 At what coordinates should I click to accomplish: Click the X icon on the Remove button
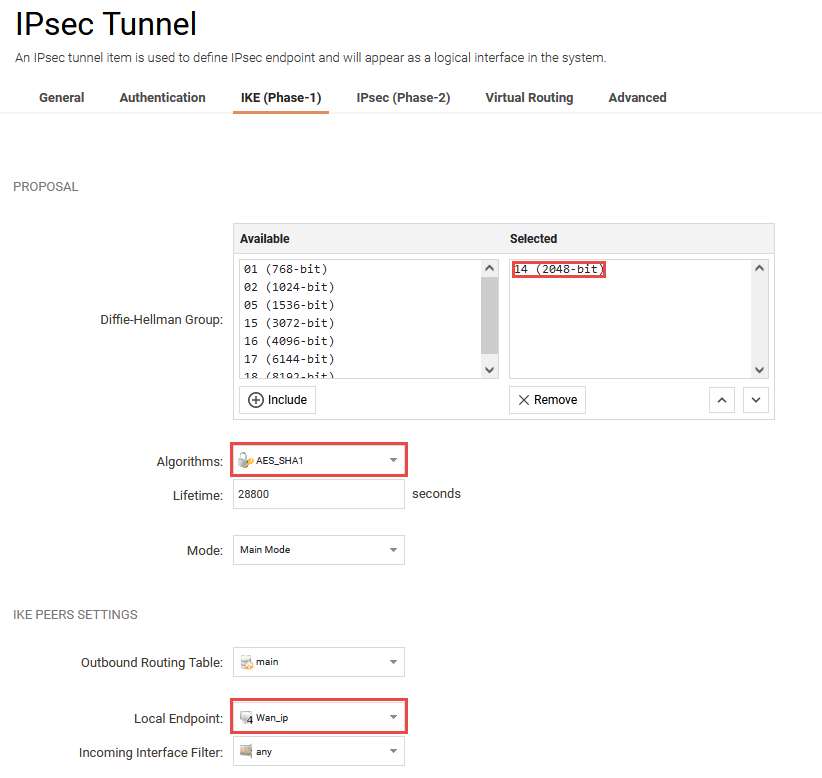[527, 399]
